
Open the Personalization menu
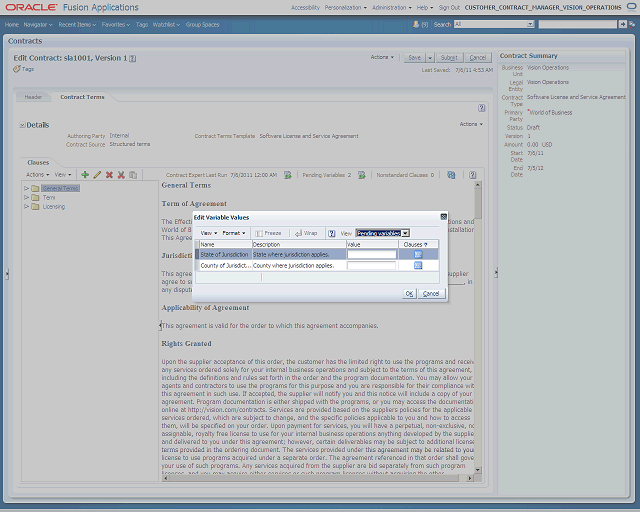click(x=346, y=7)
